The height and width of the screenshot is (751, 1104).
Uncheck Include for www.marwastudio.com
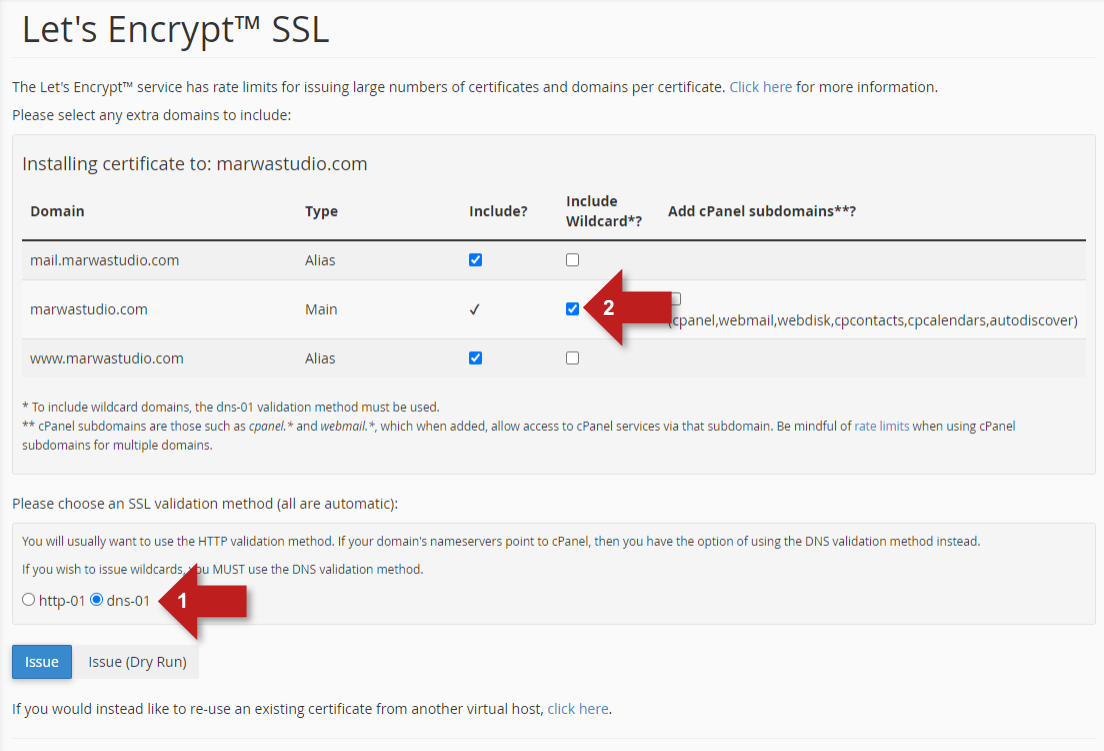[x=475, y=358]
